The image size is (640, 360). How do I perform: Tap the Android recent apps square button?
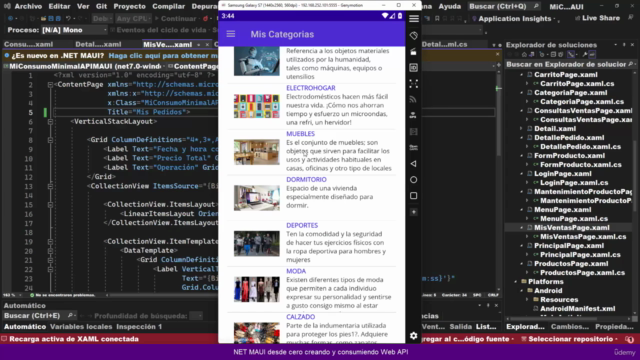pos(413,196)
